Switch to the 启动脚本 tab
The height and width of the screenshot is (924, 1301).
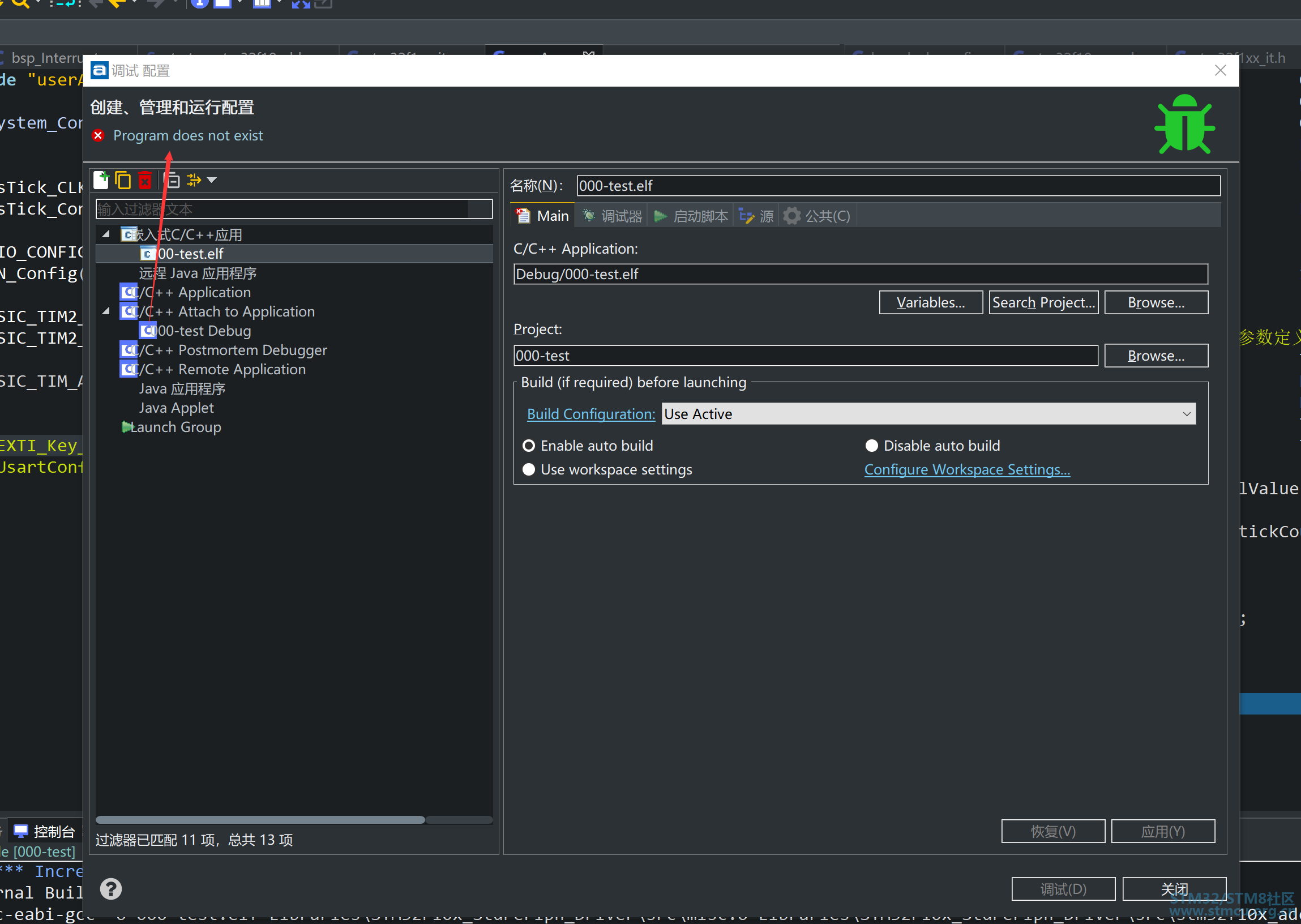691,216
